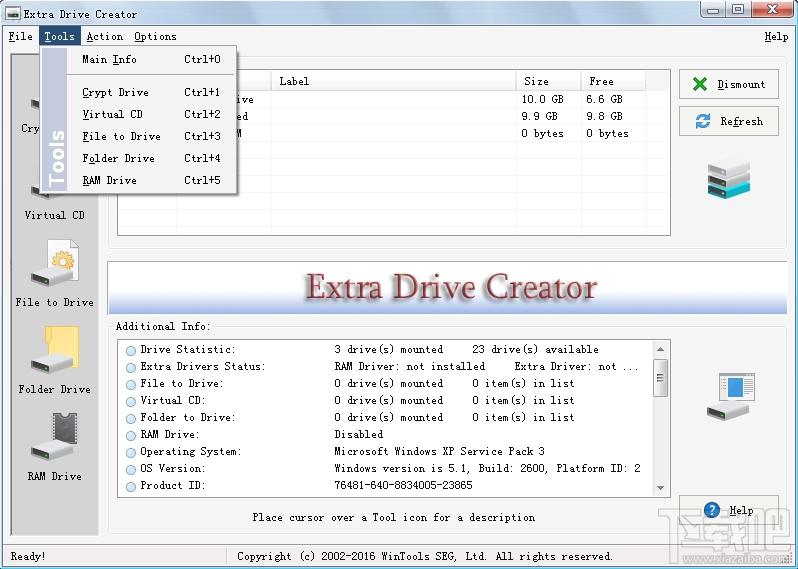Viewport: 798px width, 569px height.
Task: Open the Help menu in the menu bar
Action: click(776, 37)
